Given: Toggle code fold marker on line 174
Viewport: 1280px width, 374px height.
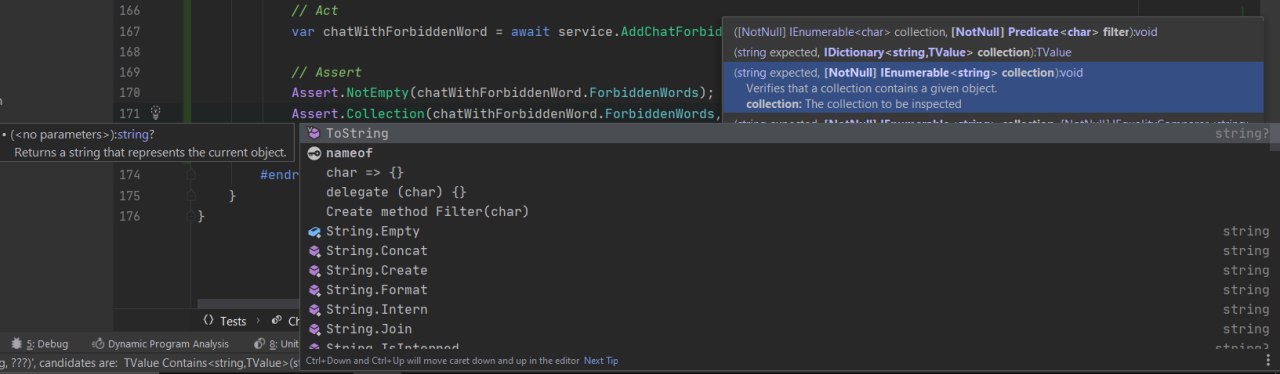Looking at the screenshot, I should coord(191,174).
